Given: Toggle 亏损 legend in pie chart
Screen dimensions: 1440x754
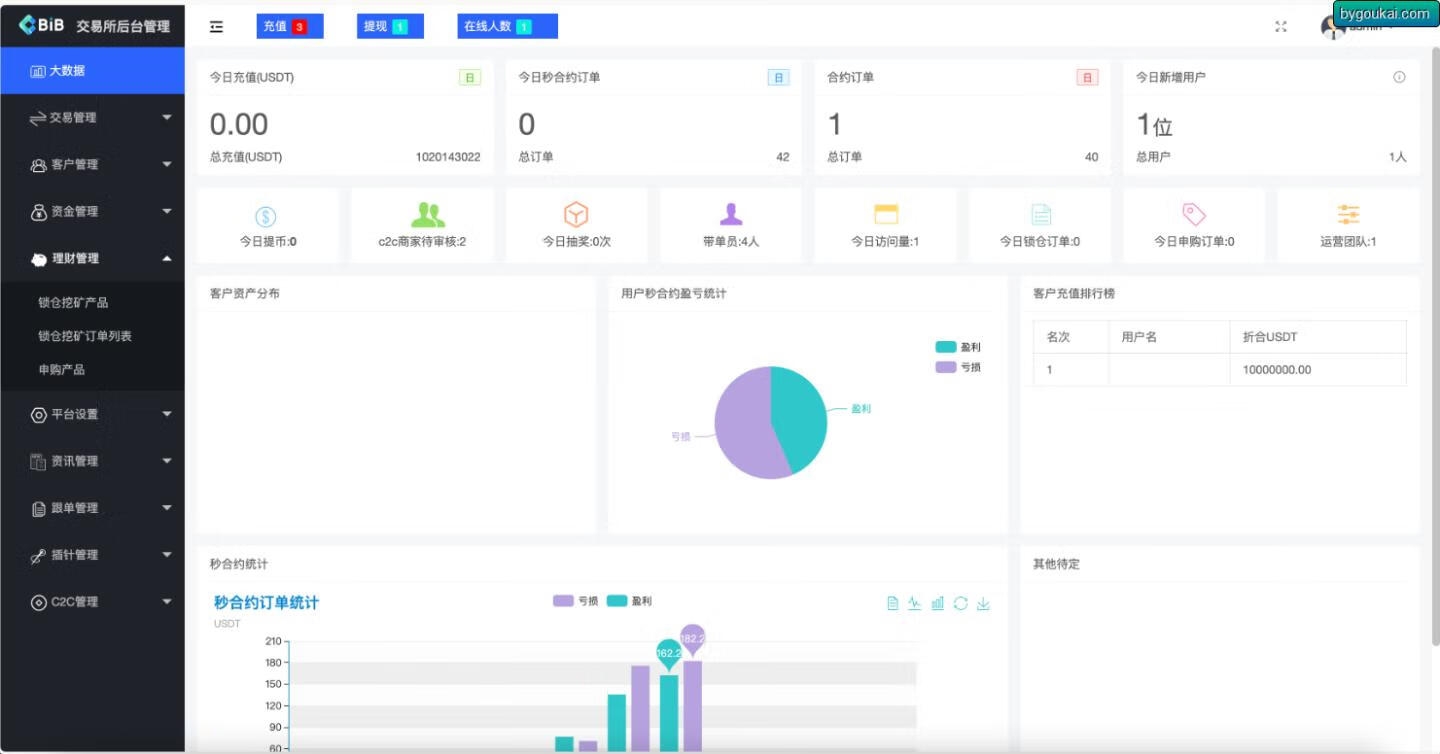Looking at the screenshot, I should click(957, 367).
